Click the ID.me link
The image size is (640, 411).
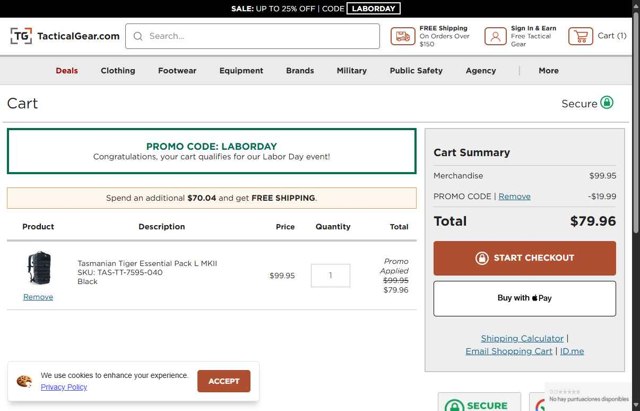[572, 351]
